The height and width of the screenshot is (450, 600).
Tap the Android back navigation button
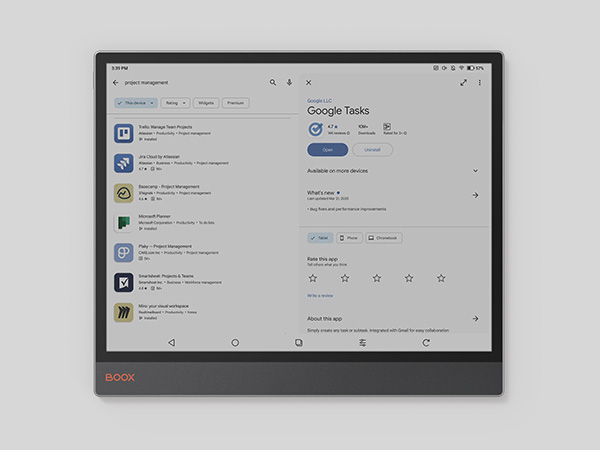(171, 342)
